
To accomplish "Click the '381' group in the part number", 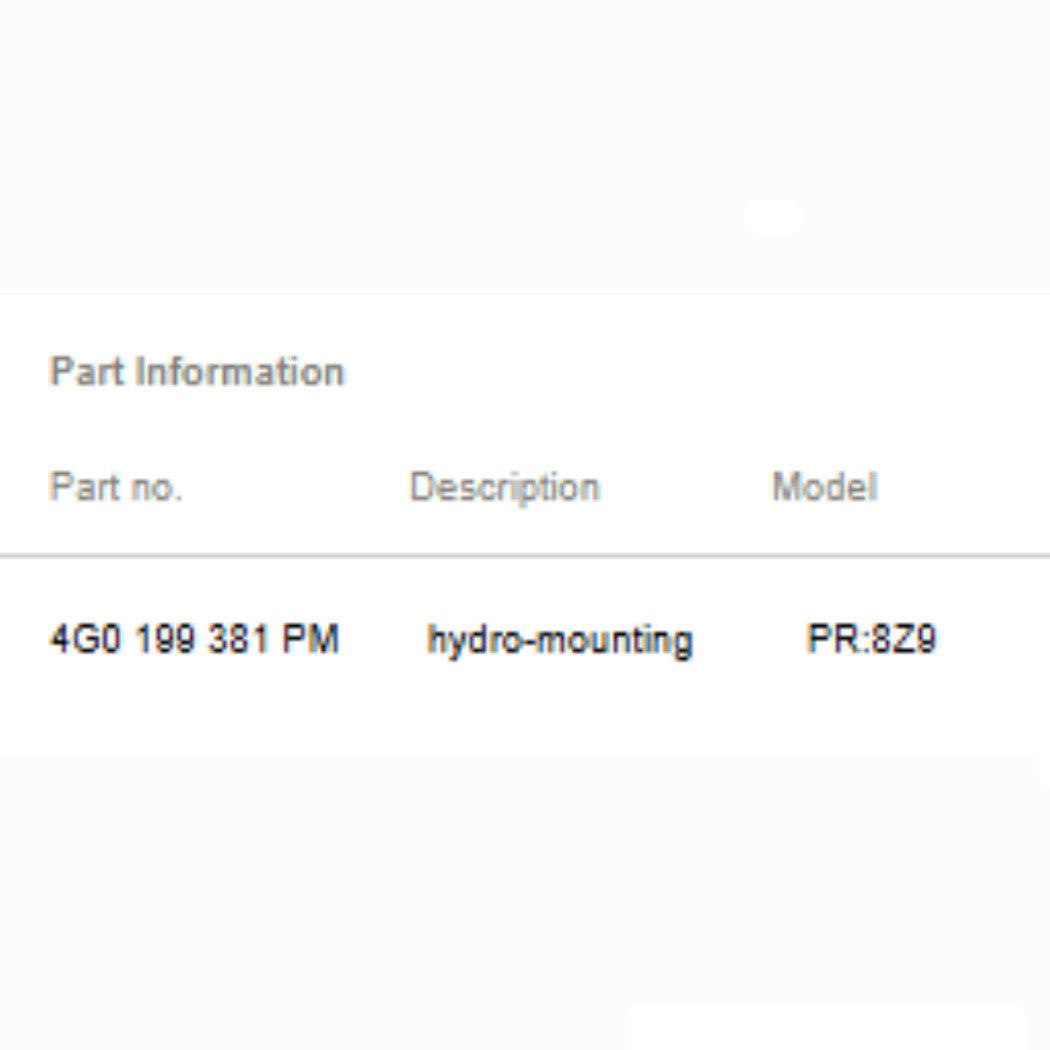I will point(238,638).
